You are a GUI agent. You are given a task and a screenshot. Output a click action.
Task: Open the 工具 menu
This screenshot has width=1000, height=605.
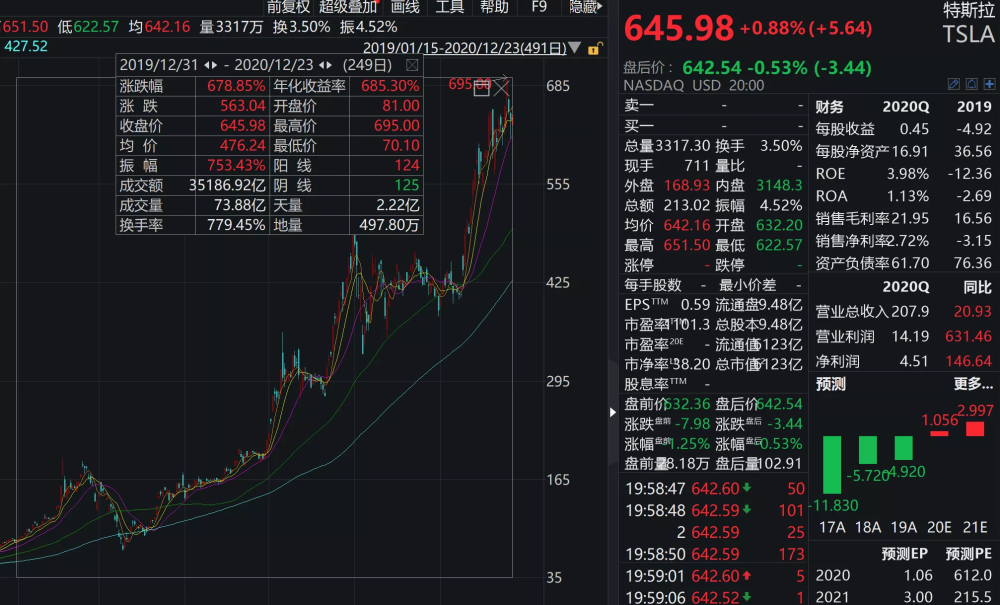pos(450,7)
